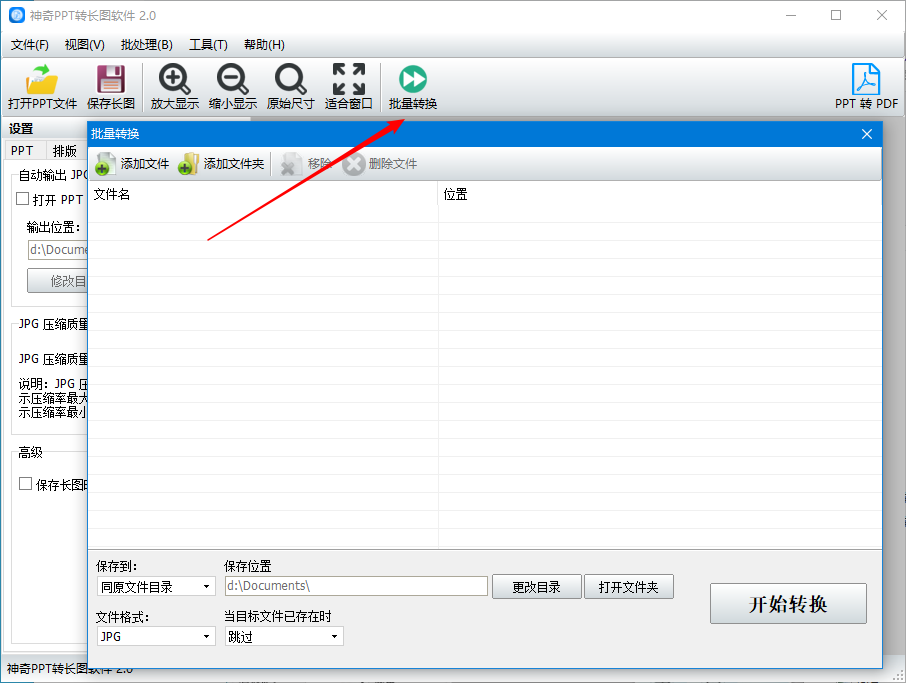Zoom out with 缩小显示
Screen dimensions: 906x683
[233, 87]
